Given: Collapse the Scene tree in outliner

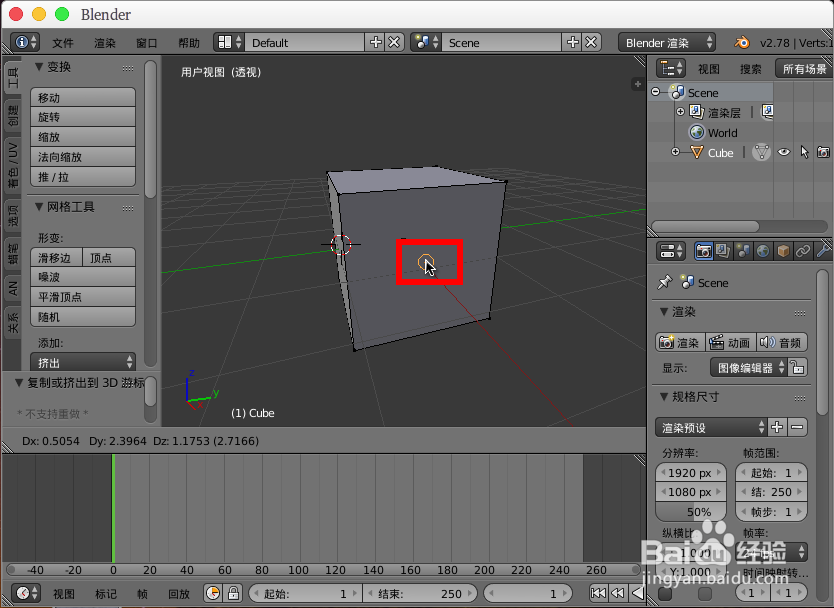Looking at the screenshot, I should [656, 92].
